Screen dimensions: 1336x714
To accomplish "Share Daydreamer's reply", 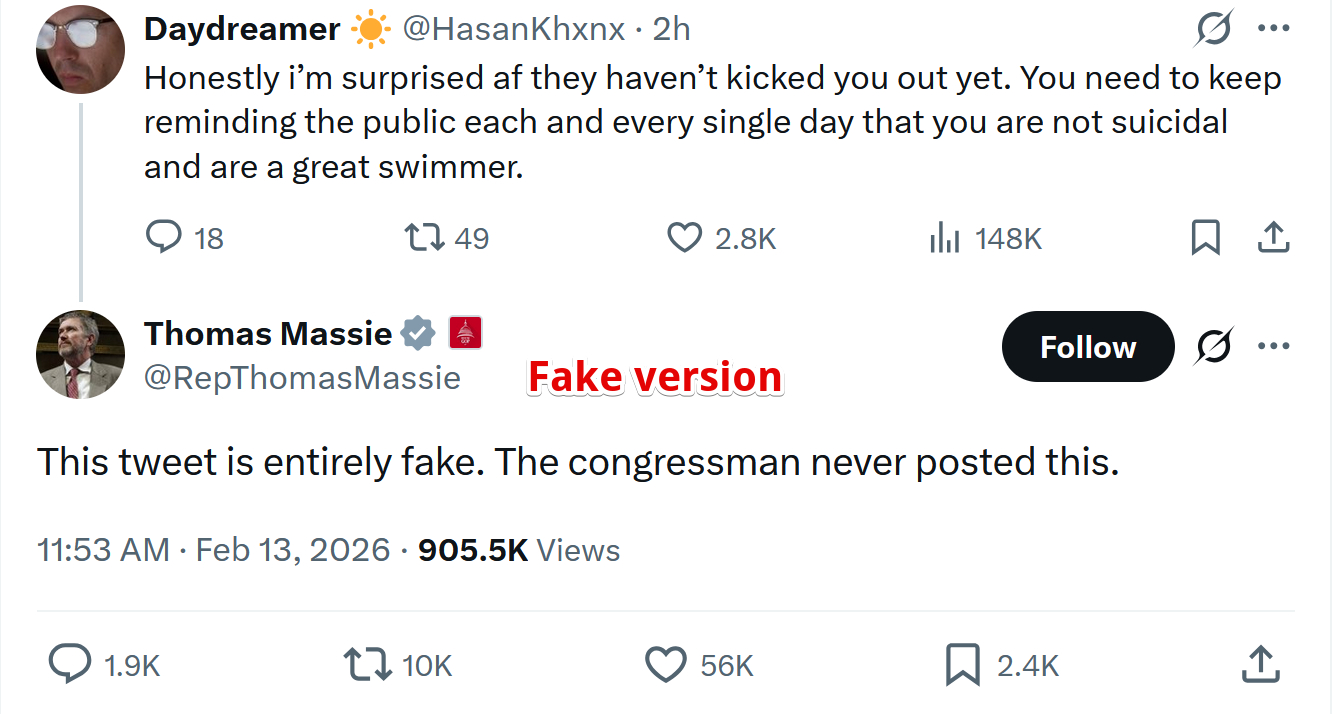I will 1271,238.
